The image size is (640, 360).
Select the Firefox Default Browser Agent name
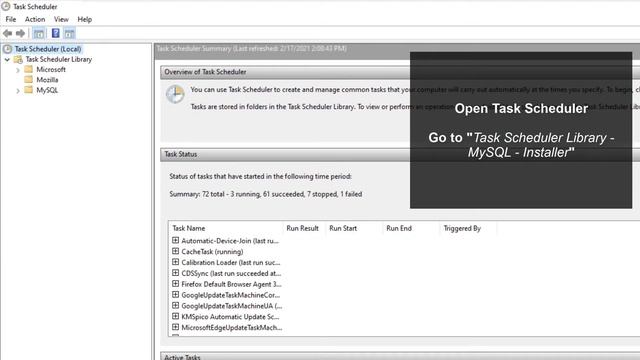pyautogui.click(x=231, y=284)
